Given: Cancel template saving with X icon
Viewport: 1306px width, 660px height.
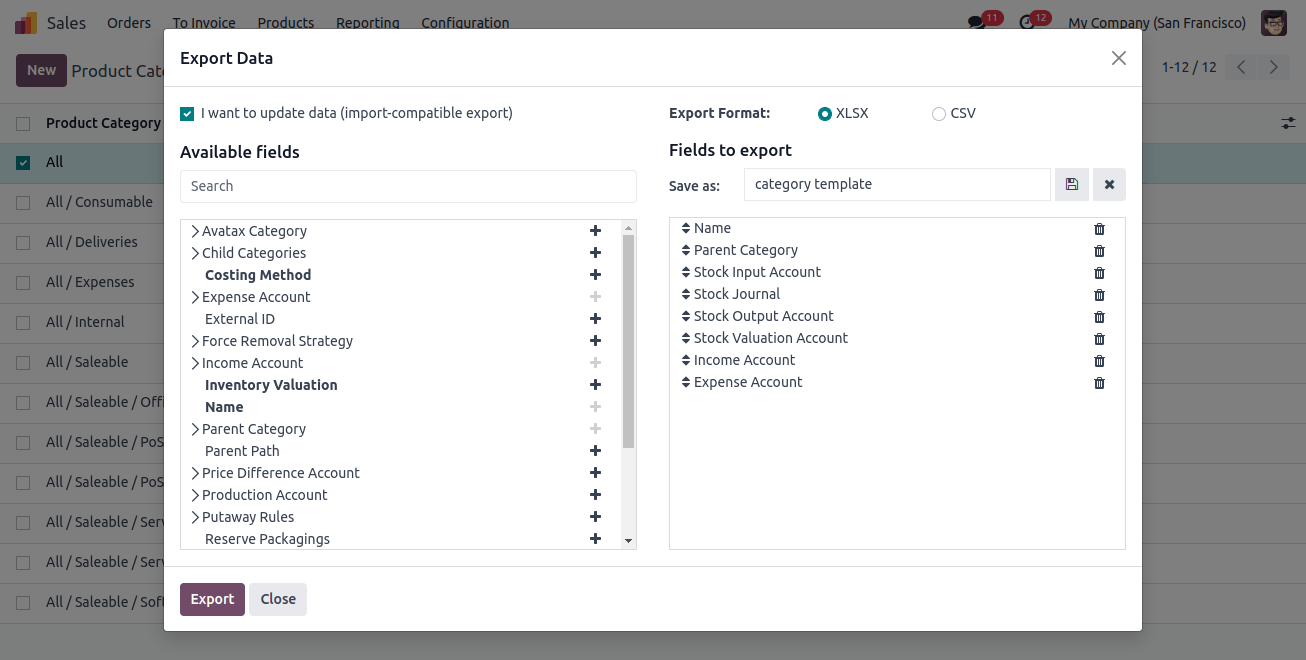Looking at the screenshot, I should pyautogui.click(x=1109, y=185).
